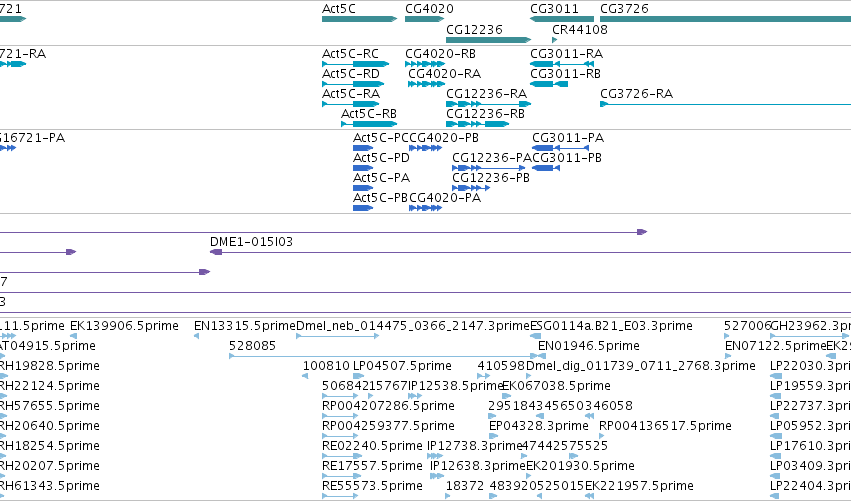This screenshot has width=851, height=501.
Task: Open protein Act5C-PA
Action: pos(381,178)
